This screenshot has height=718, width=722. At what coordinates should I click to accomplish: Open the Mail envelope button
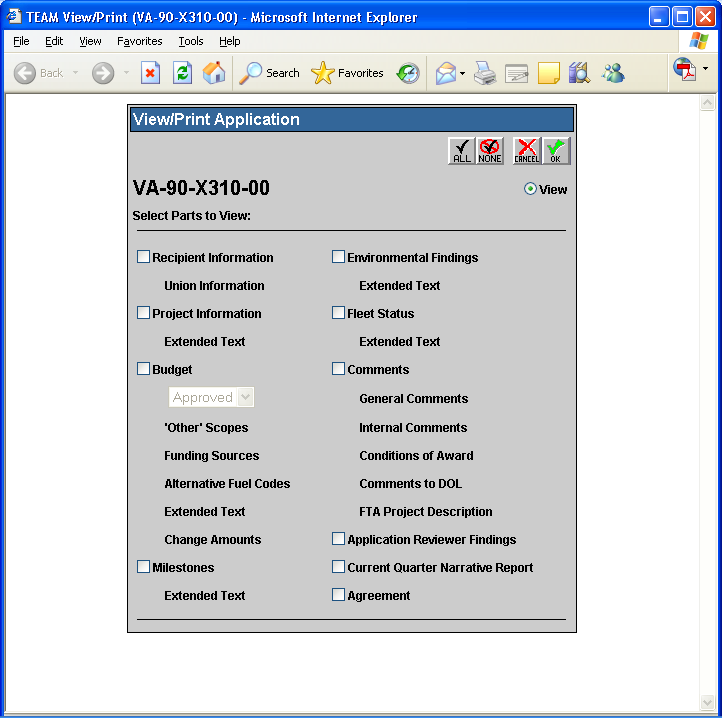(x=446, y=73)
